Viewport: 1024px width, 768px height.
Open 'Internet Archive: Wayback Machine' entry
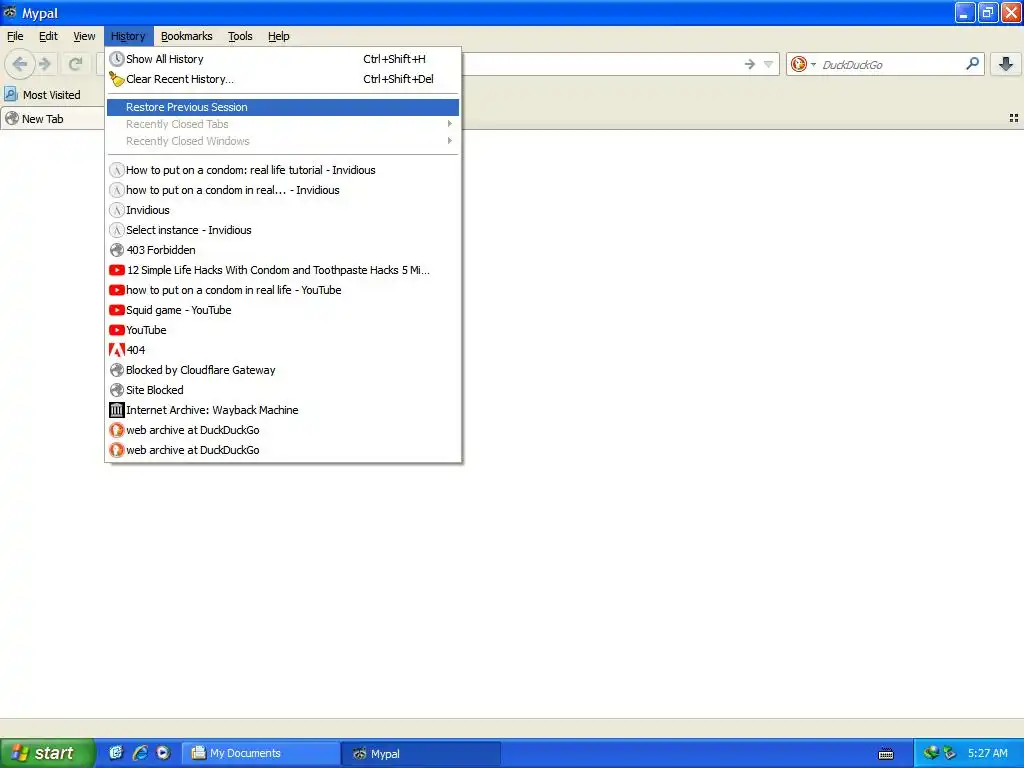pyautogui.click(x=283, y=410)
